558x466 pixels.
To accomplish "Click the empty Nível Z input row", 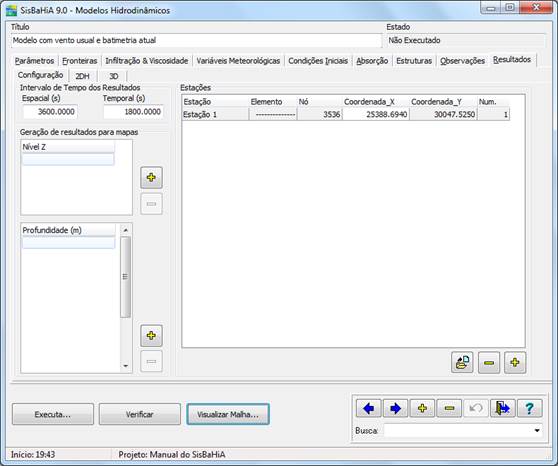I will (x=68, y=159).
